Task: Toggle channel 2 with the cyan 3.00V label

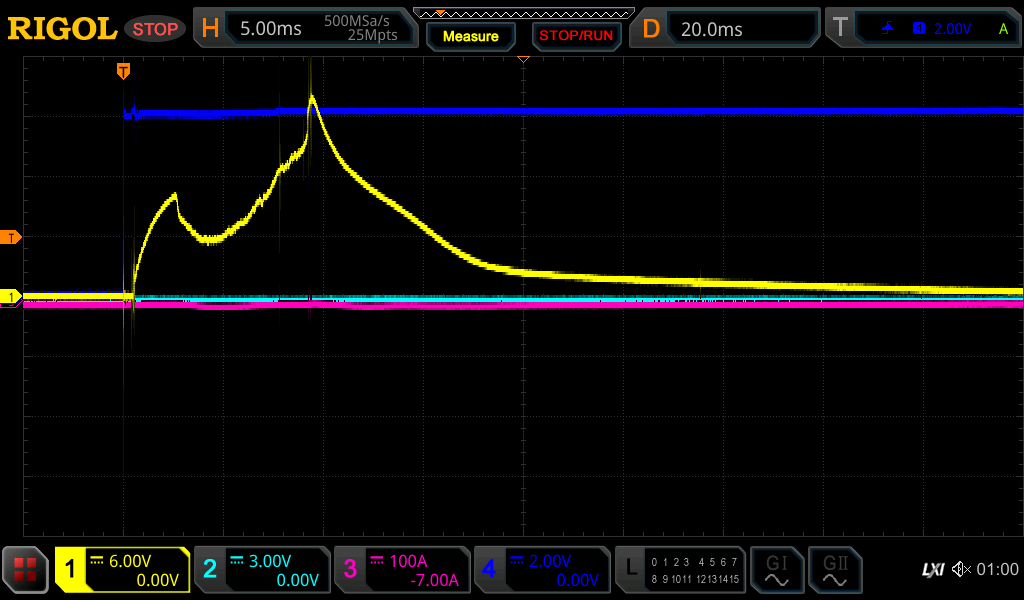Action: [262, 570]
